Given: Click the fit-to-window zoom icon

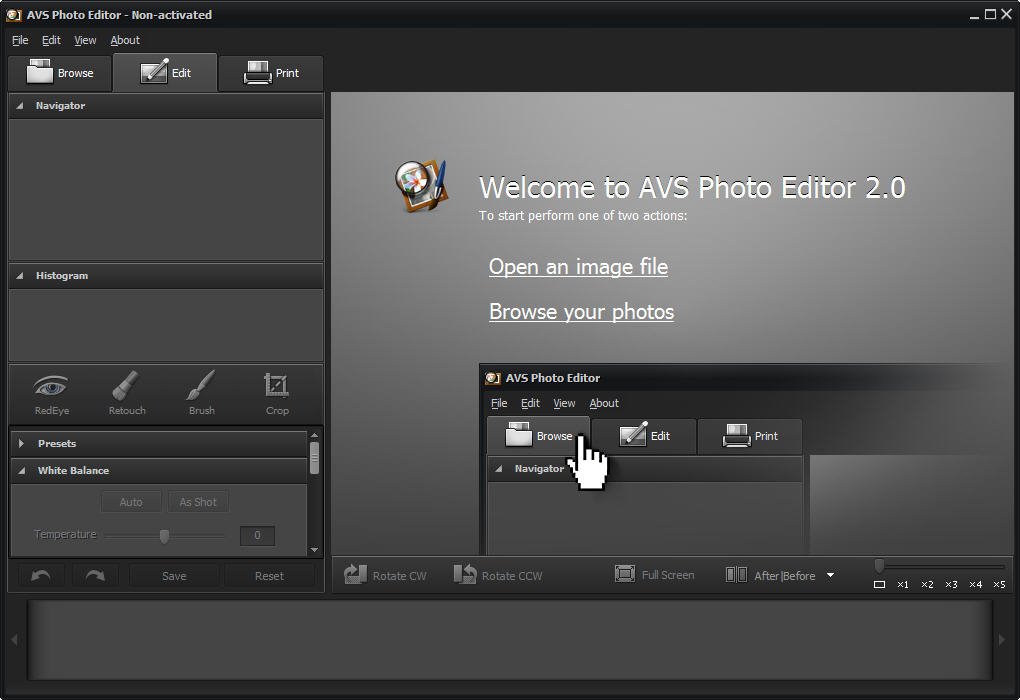Looking at the screenshot, I should (879, 584).
